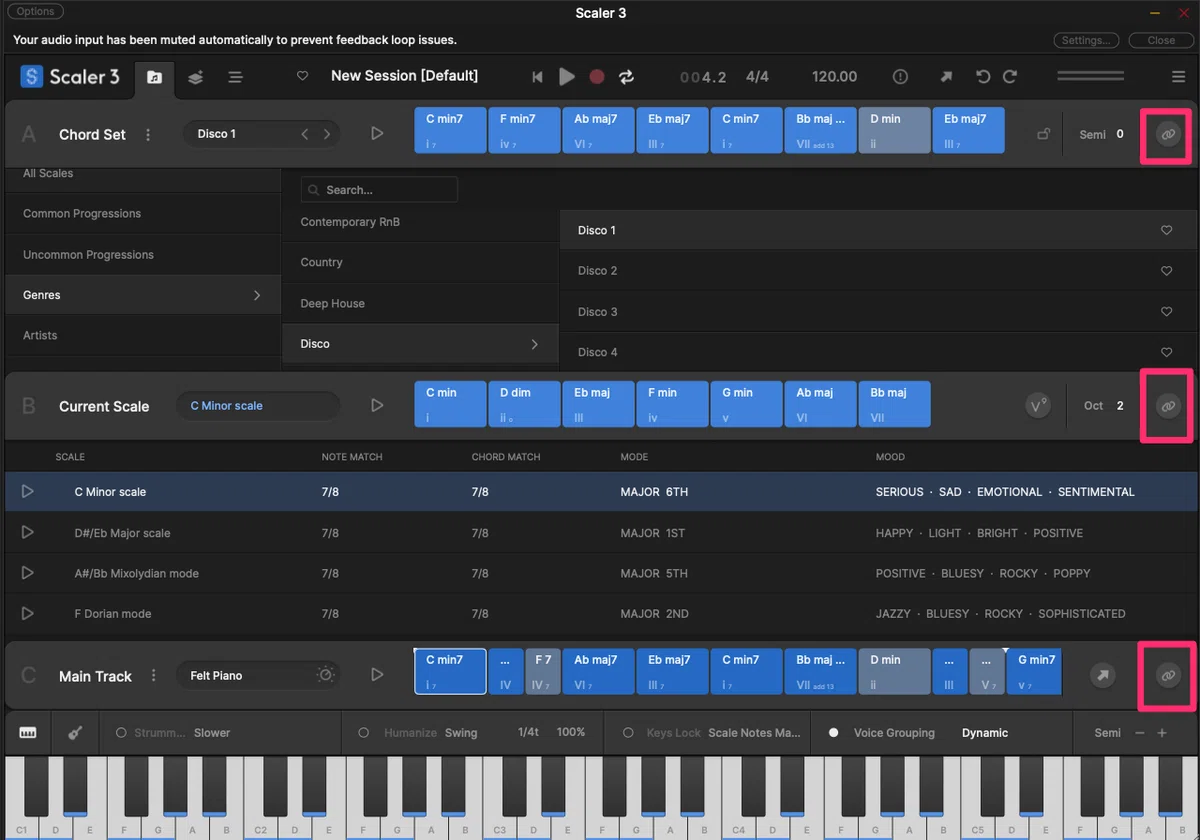The image size is (1200, 840).
Task: Open the C Minor scale selector dropdown
Action: pyautogui.click(x=258, y=406)
